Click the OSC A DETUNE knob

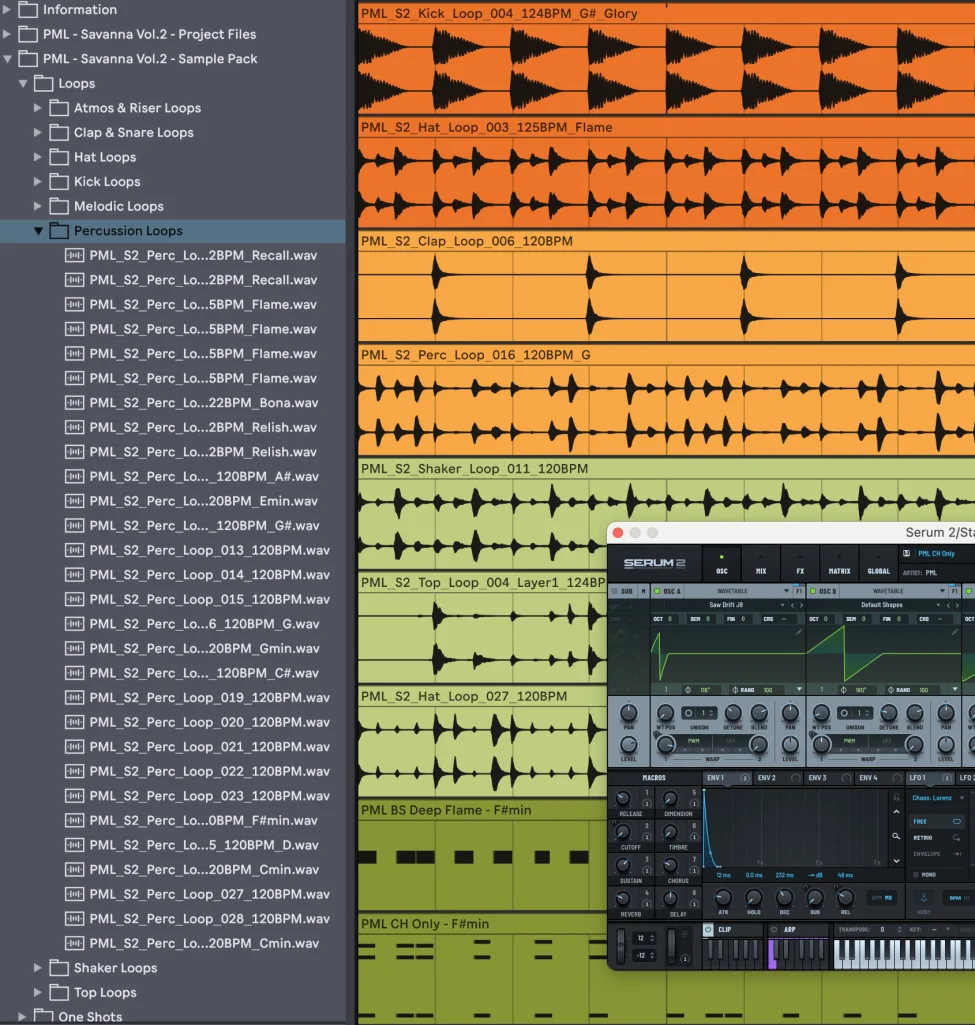(x=733, y=713)
